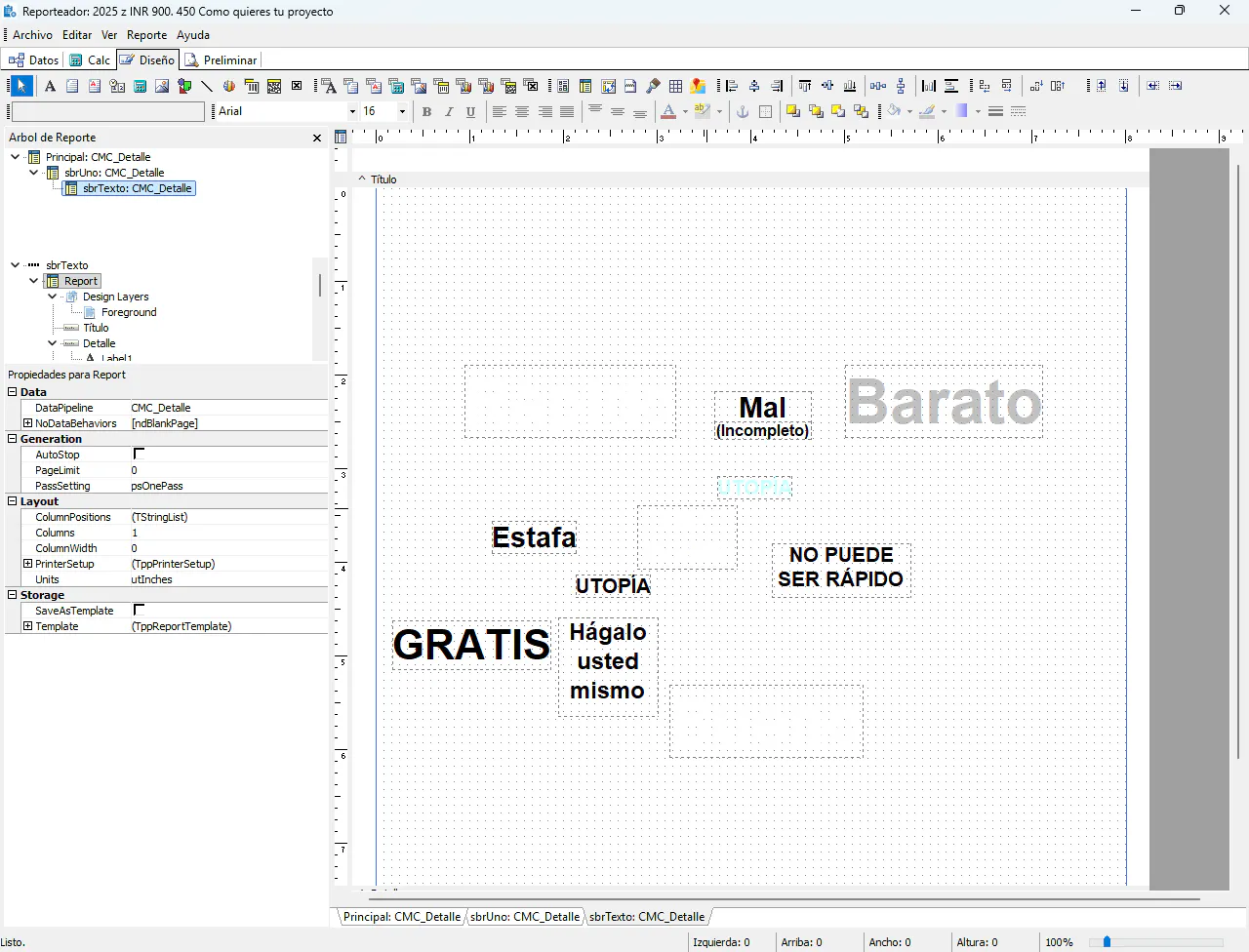The width and height of the screenshot is (1249, 952).
Task: Open the sbrUno: CMC_Detalle bottom tab
Action: (x=525, y=917)
